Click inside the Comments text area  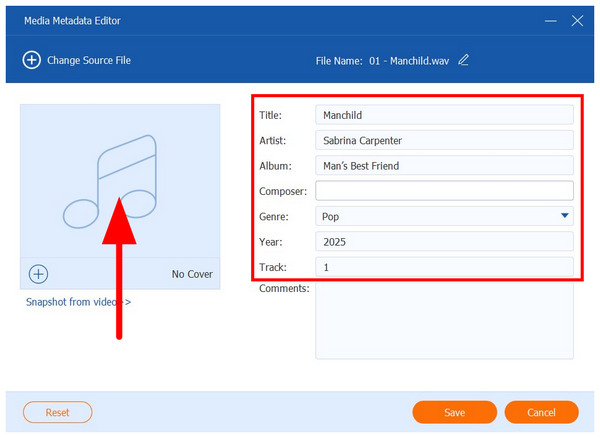[x=444, y=321]
